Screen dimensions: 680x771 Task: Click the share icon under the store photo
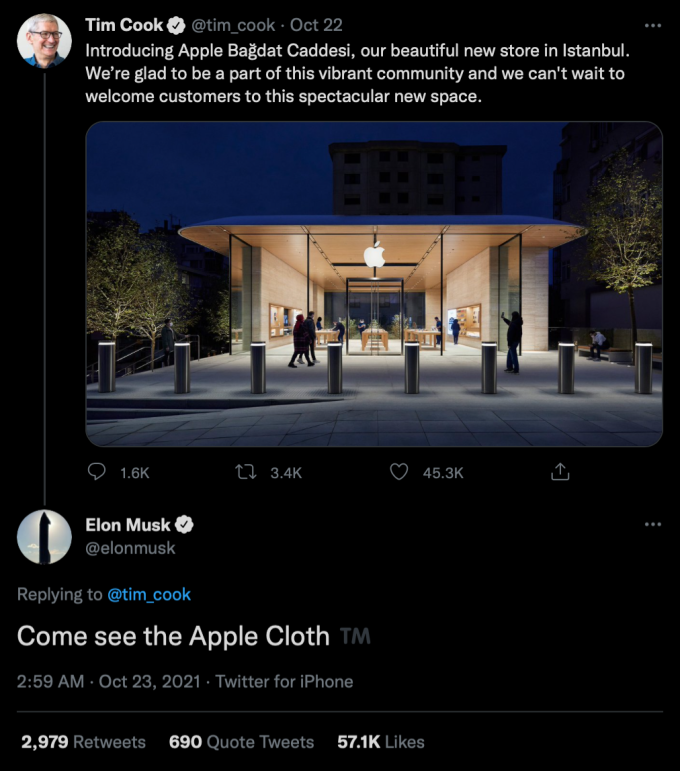tap(561, 472)
